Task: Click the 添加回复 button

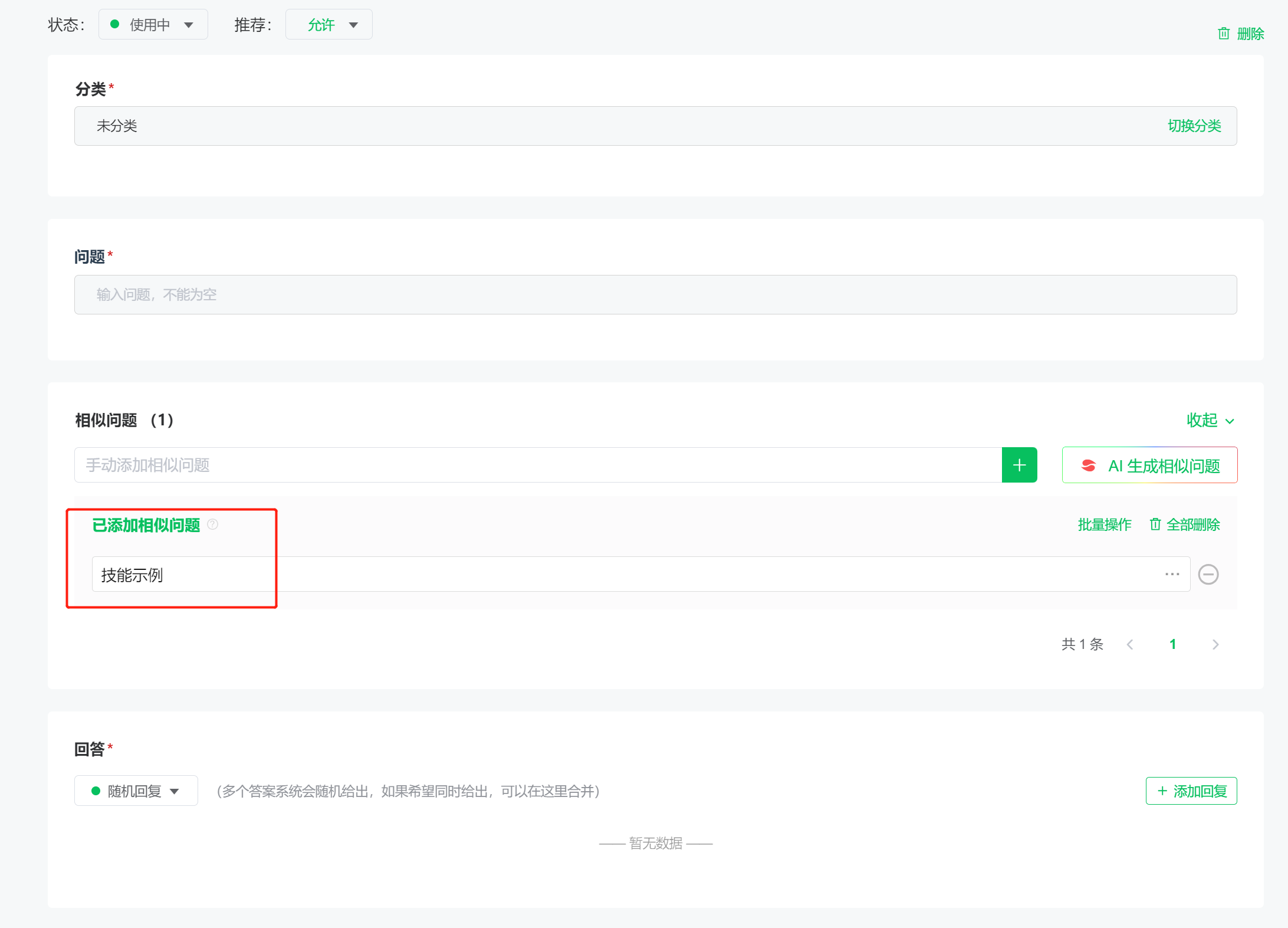Action: click(x=1191, y=791)
